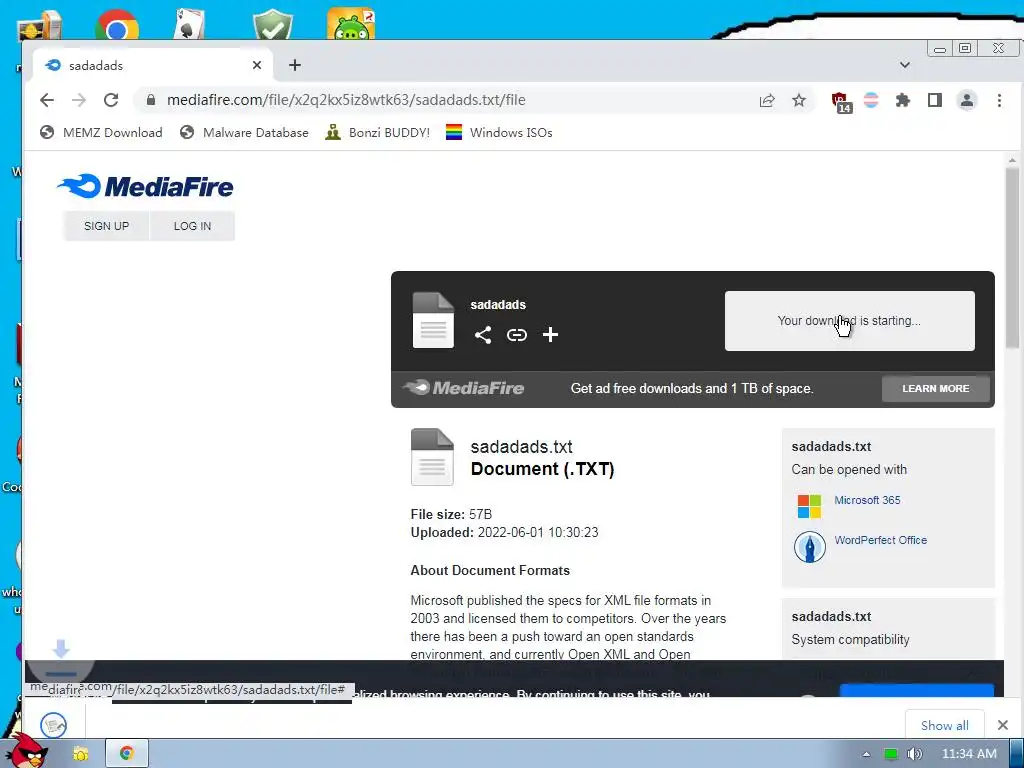Viewport: 1024px width, 768px height.
Task: Close the sadadads tab
Action: pos(257,65)
